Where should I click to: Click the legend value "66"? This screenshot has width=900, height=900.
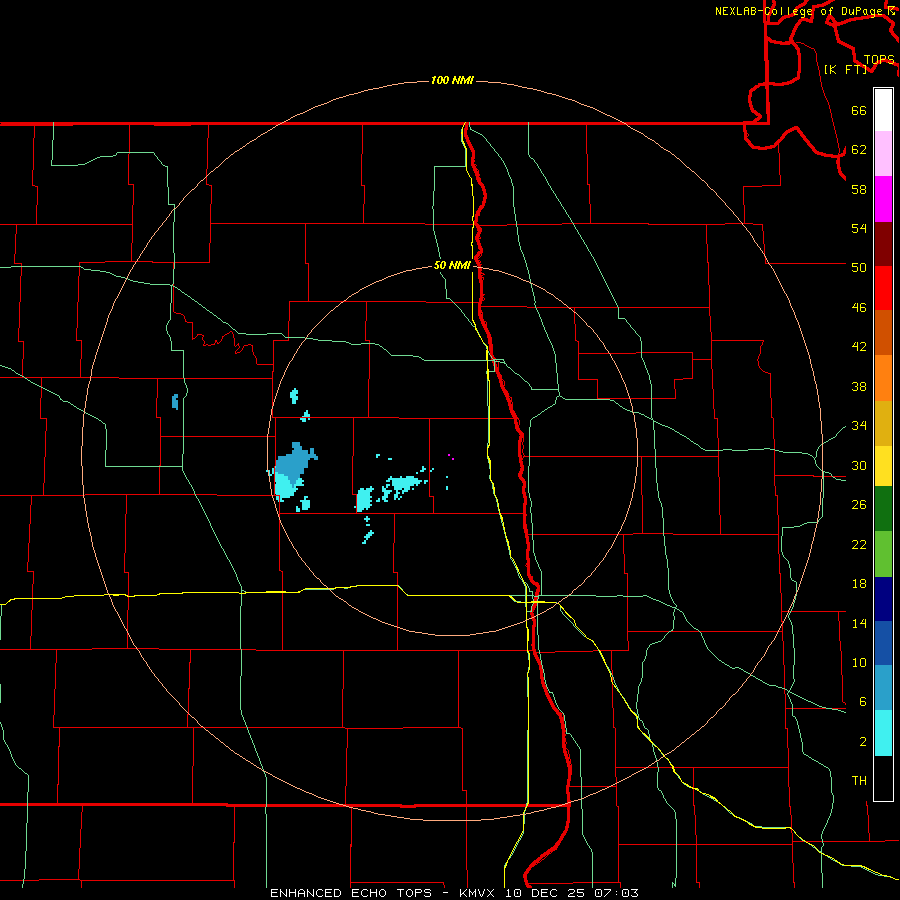pos(859,110)
